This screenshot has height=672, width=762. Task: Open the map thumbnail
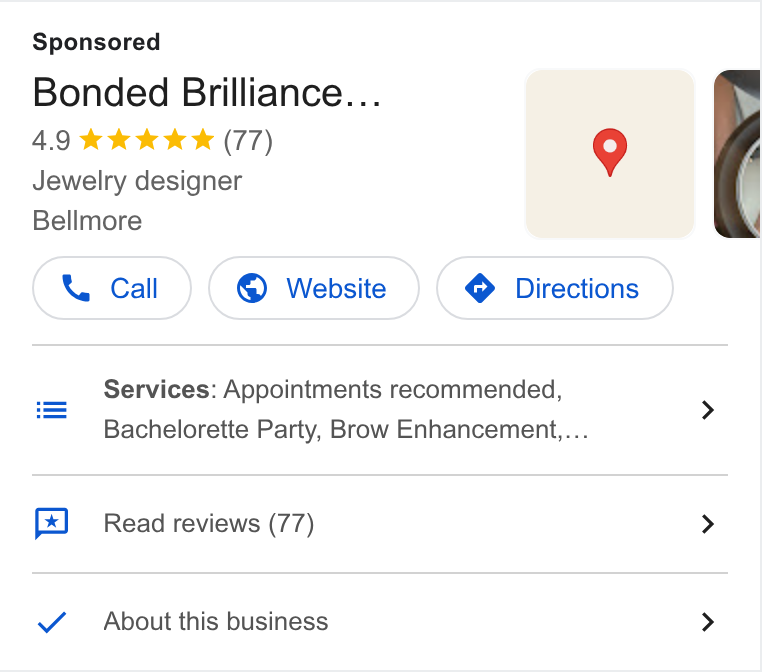coord(610,154)
